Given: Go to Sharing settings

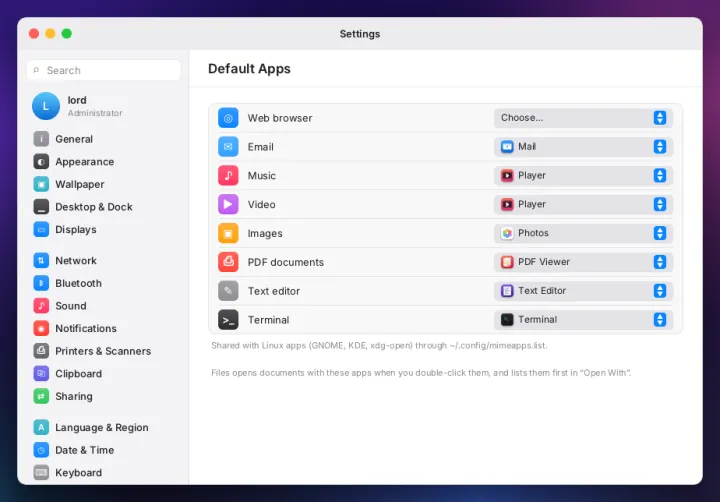Looking at the screenshot, I should click(105, 396).
